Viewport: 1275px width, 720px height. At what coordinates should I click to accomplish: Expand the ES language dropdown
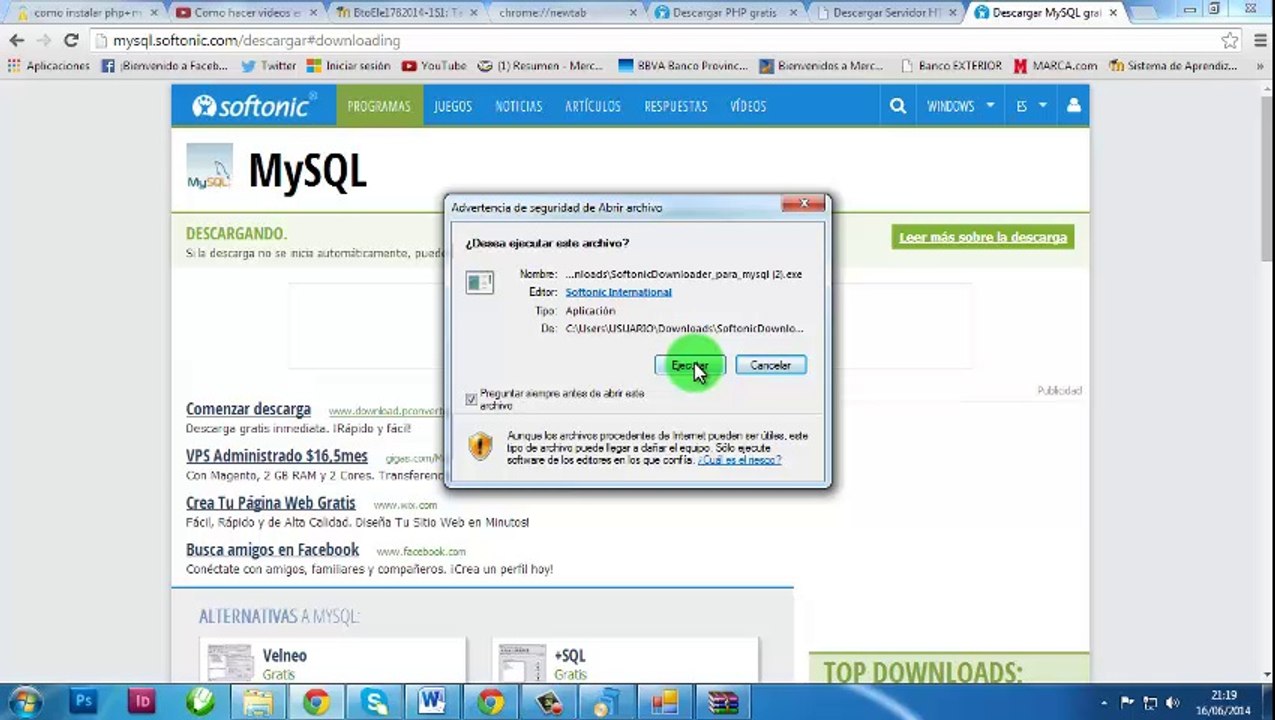[x=1031, y=106]
